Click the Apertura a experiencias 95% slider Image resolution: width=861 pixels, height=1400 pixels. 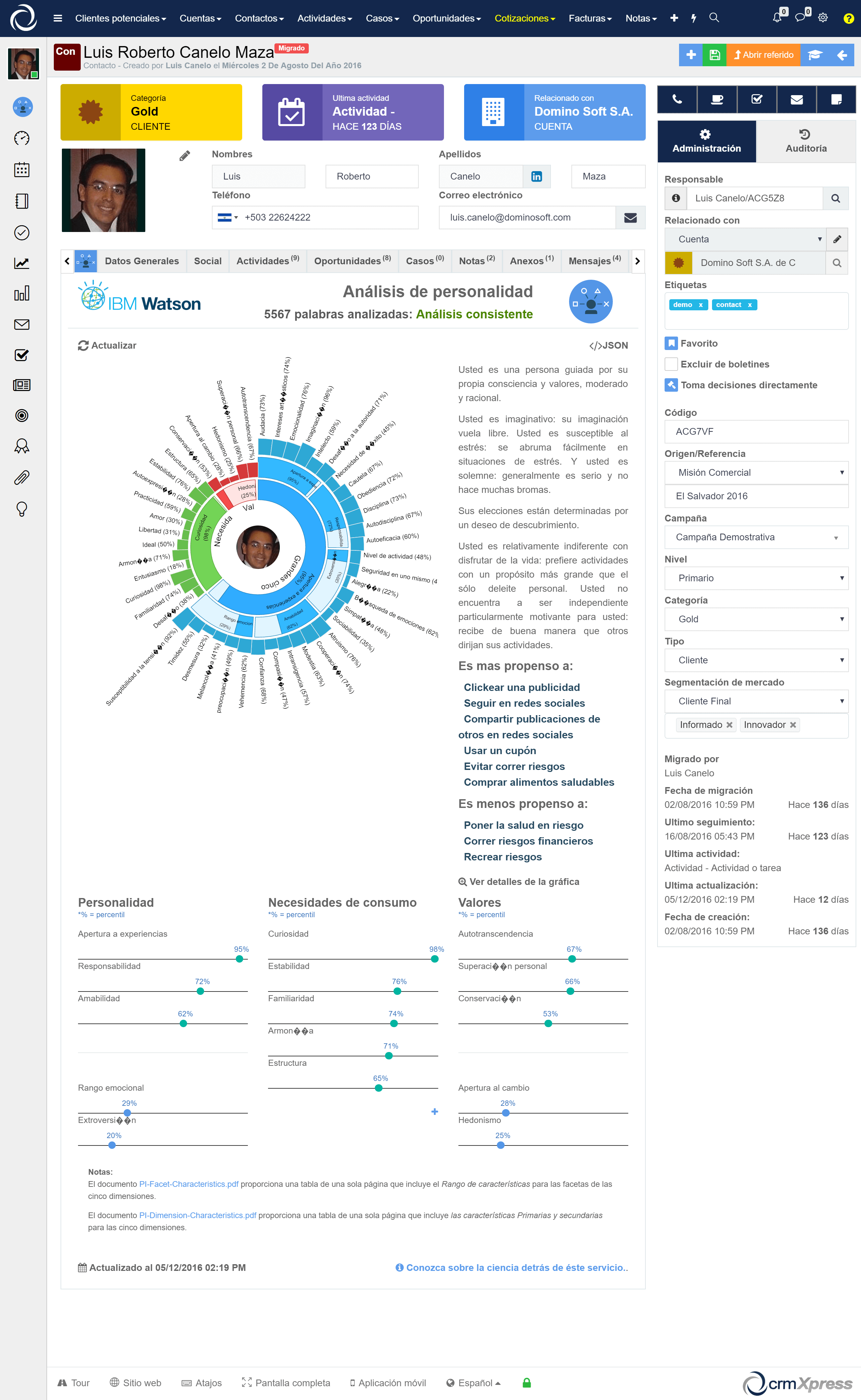(239, 959)
